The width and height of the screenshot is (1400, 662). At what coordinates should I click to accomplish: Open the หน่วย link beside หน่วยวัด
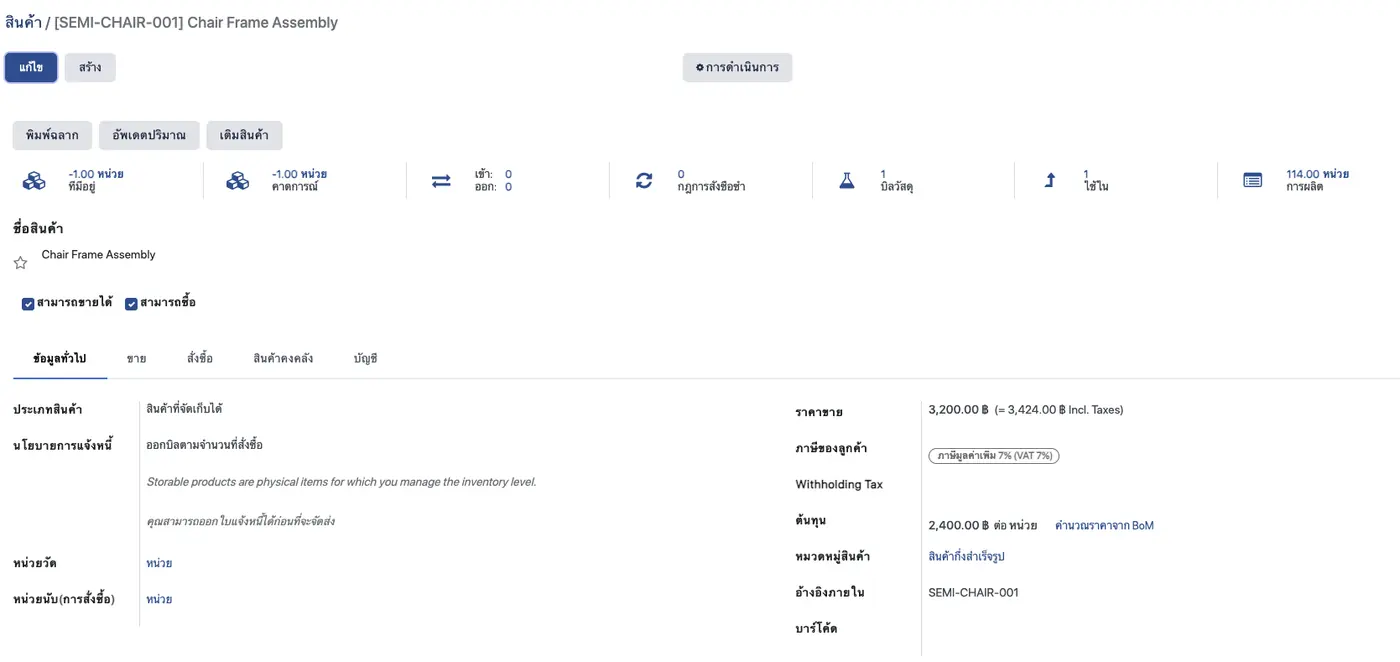159,563
